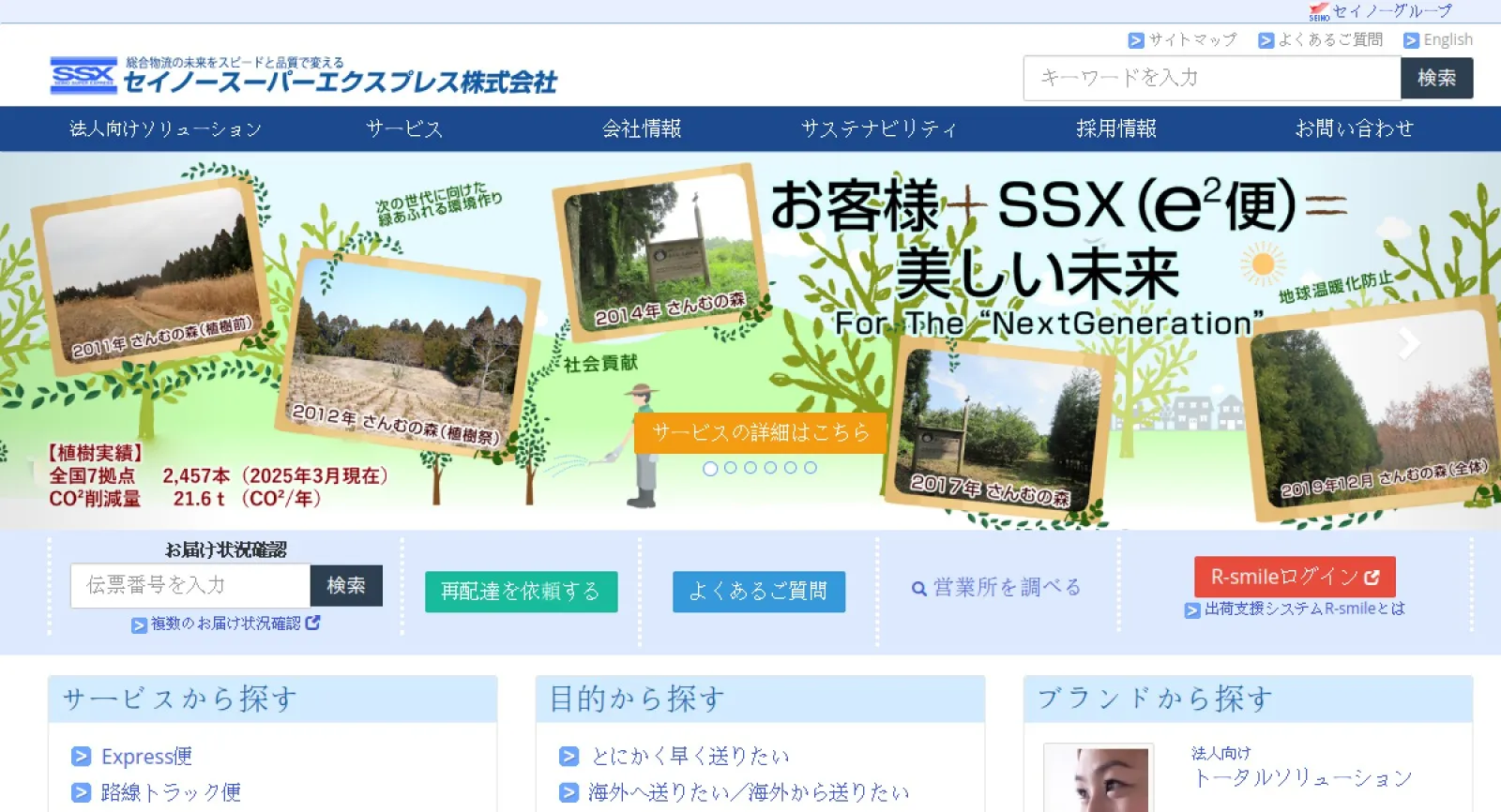Click the arrow icon beside Express便
Image resolution: width=1501 pixels, height=812 pixels.
click(82, 757)
